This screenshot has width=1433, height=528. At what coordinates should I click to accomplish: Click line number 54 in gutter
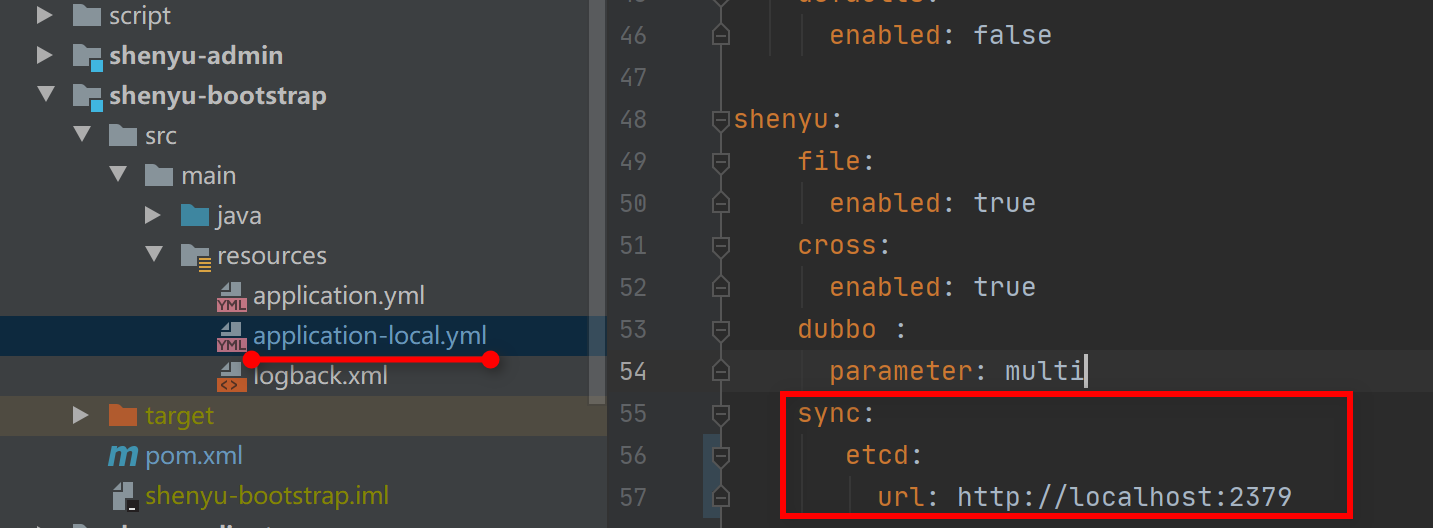632,371
